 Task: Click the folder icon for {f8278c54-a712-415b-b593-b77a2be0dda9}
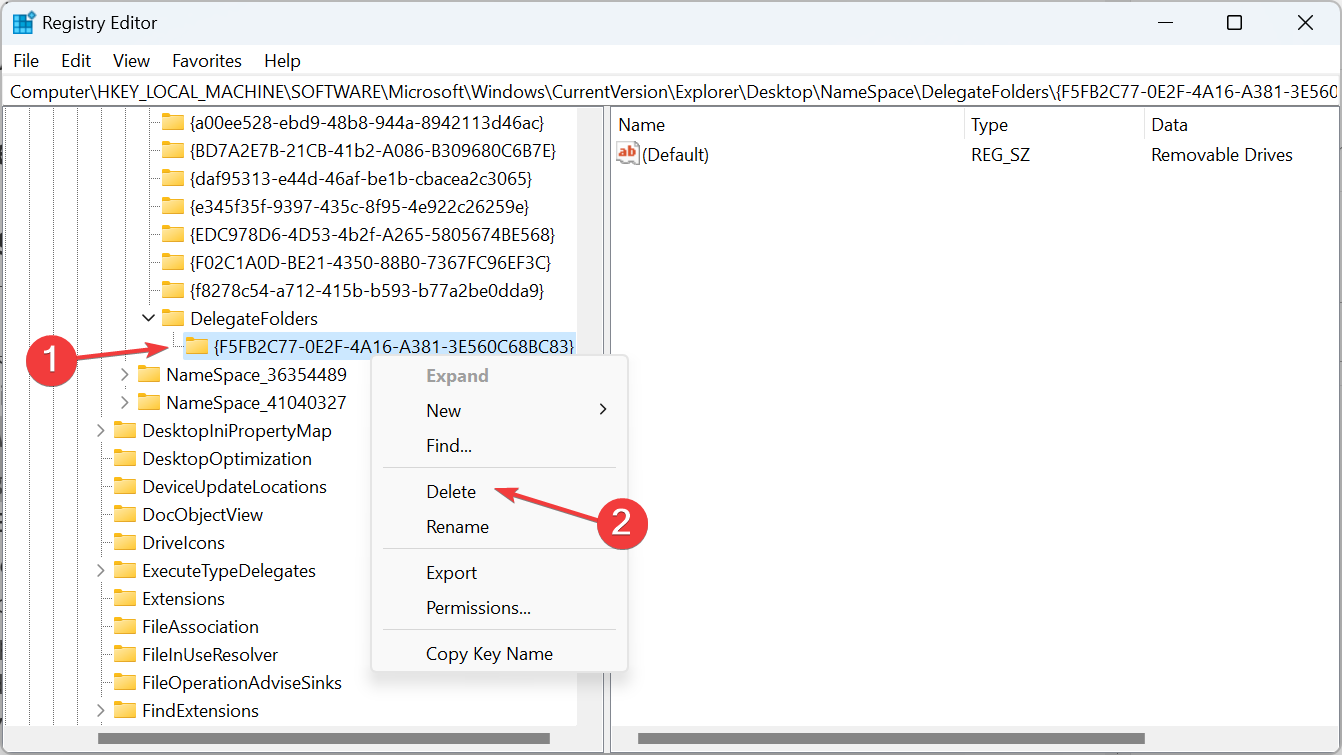point(173,291)
